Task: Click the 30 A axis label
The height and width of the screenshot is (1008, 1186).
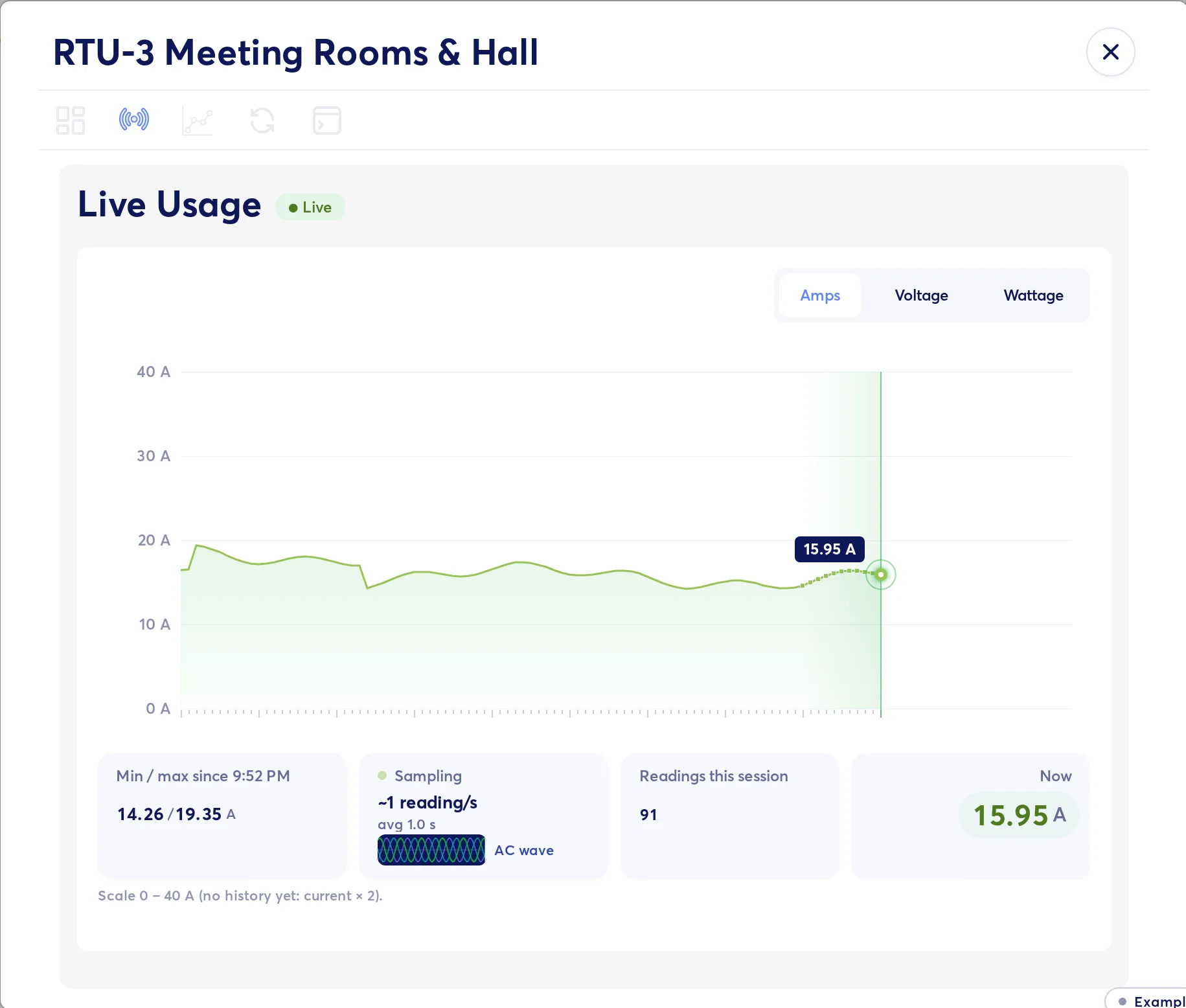Action: [x=154, y=456]
